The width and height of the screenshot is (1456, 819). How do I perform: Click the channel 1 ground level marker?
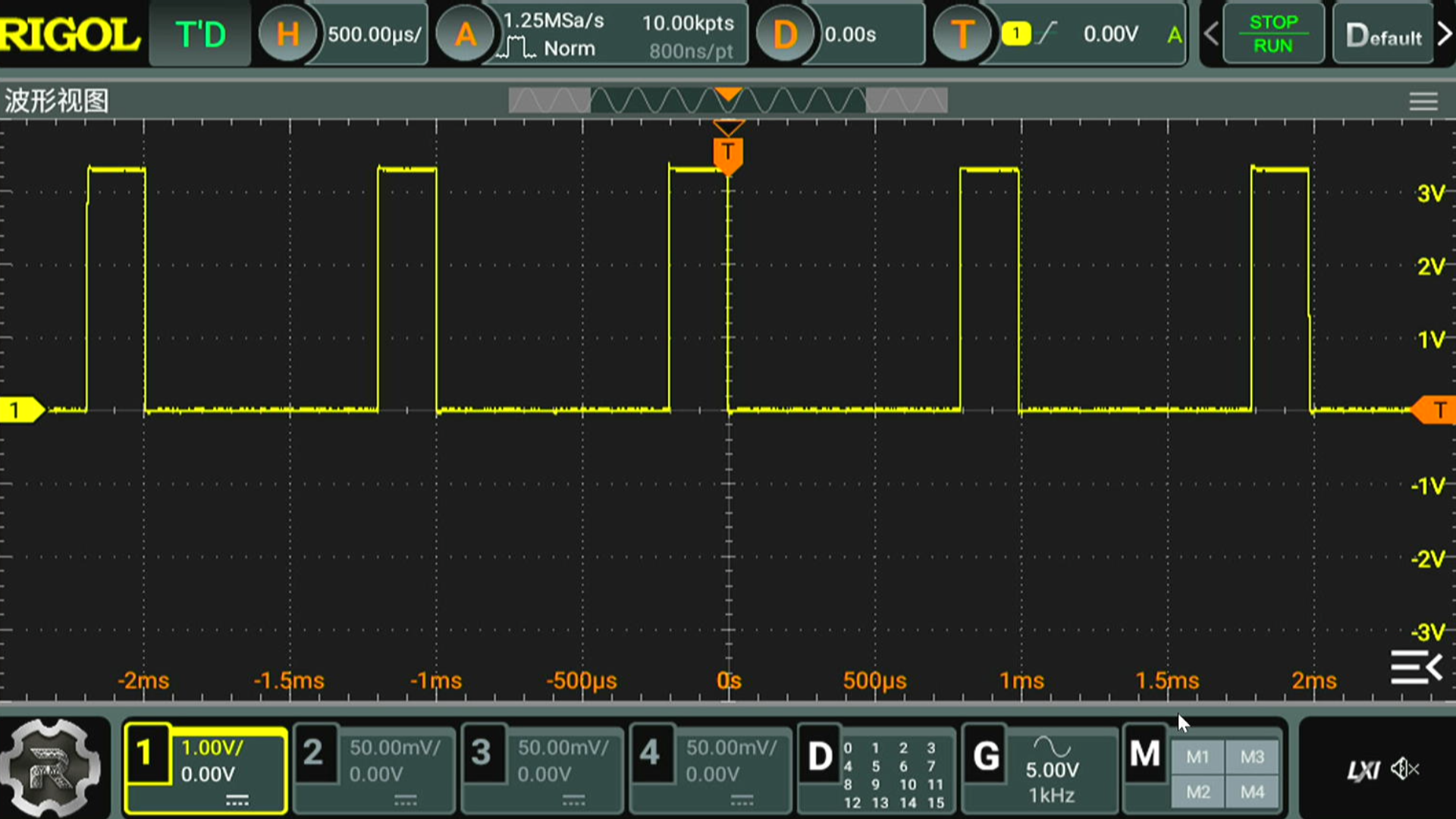tap(22, 410)
